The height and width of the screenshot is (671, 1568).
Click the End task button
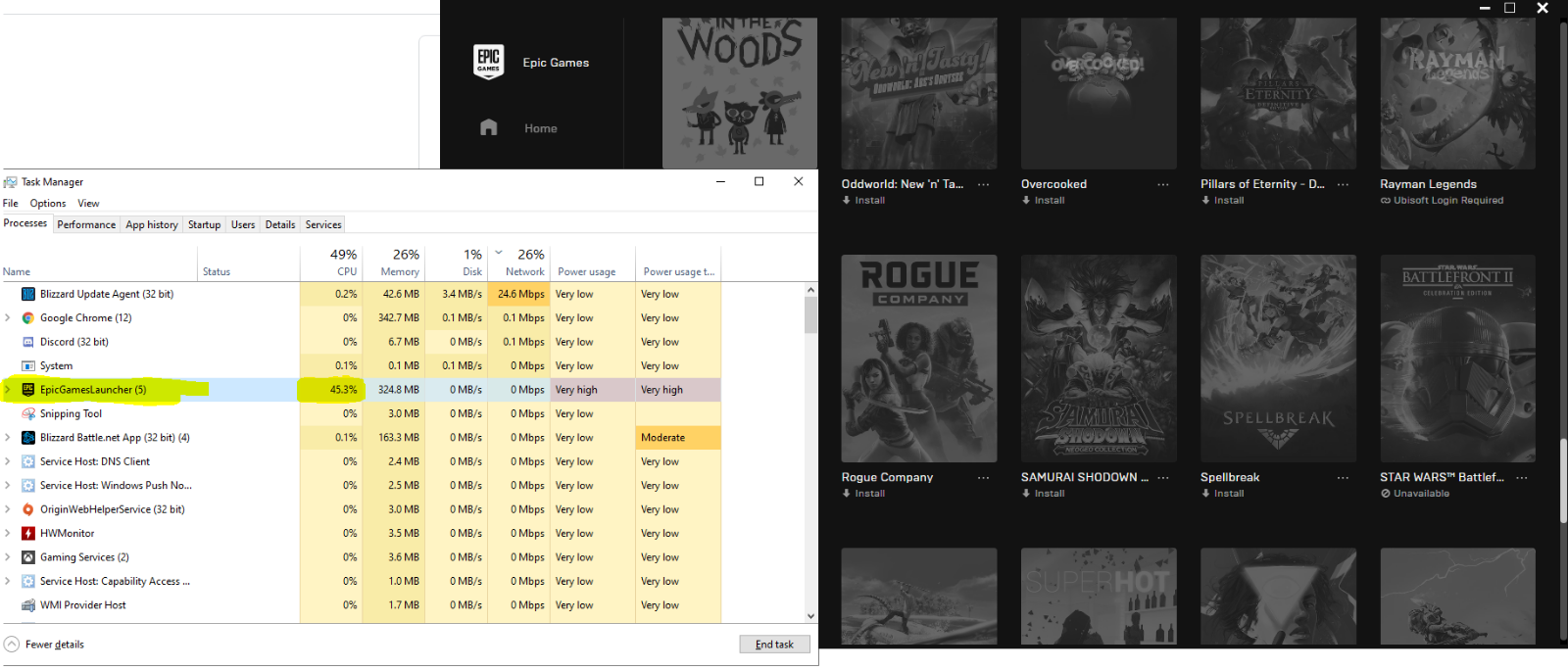click(774, 645)
